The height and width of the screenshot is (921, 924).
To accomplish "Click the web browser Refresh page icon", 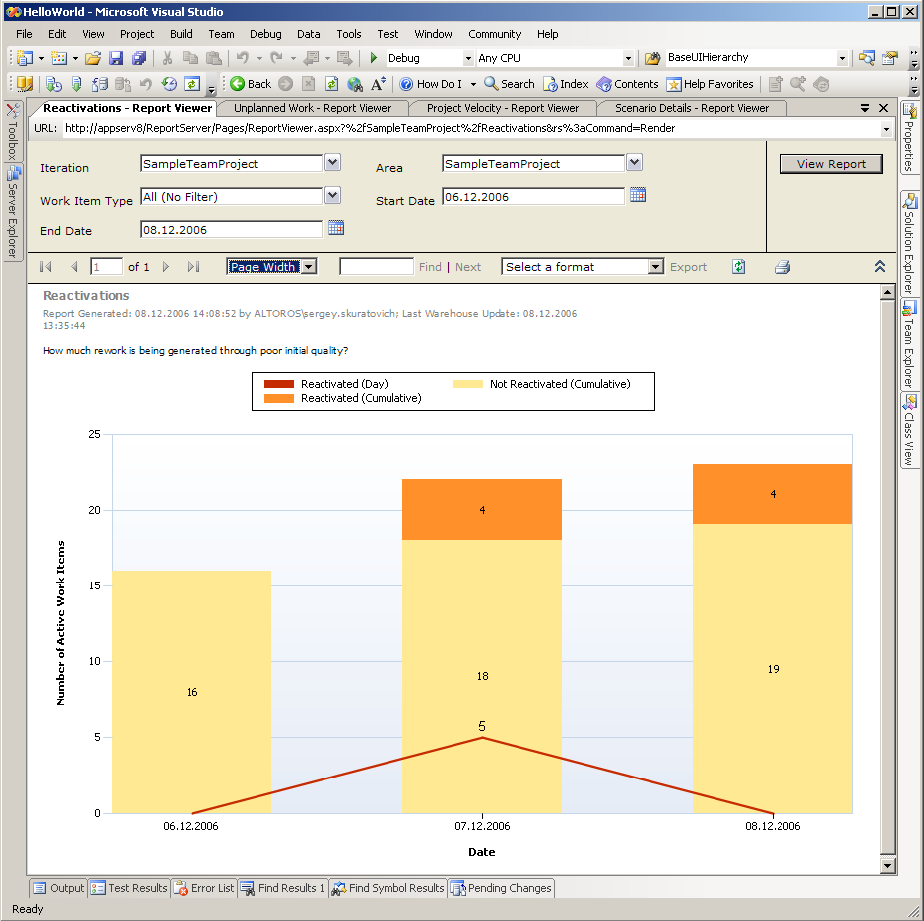I will pos(332,84).
